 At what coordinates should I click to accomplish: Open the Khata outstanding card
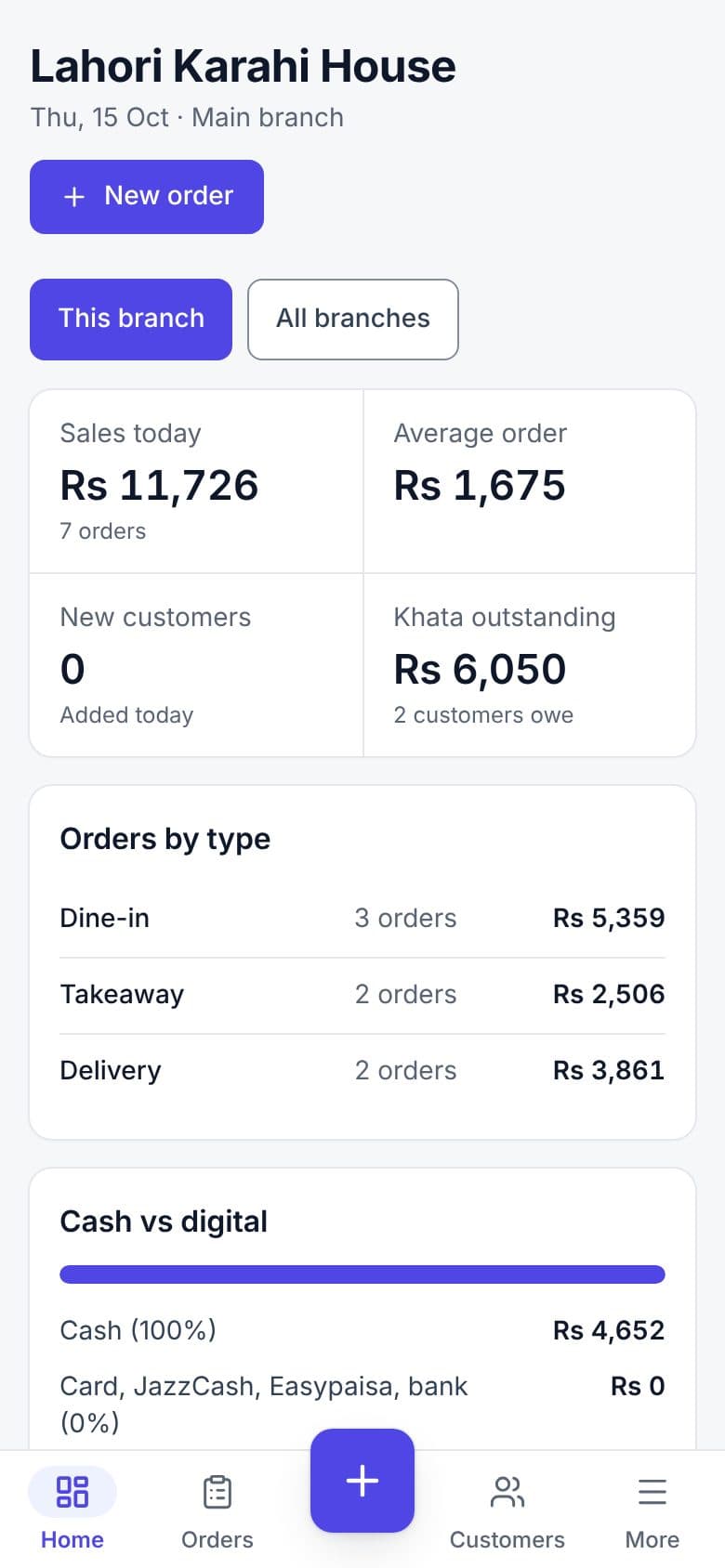point(530,665)
